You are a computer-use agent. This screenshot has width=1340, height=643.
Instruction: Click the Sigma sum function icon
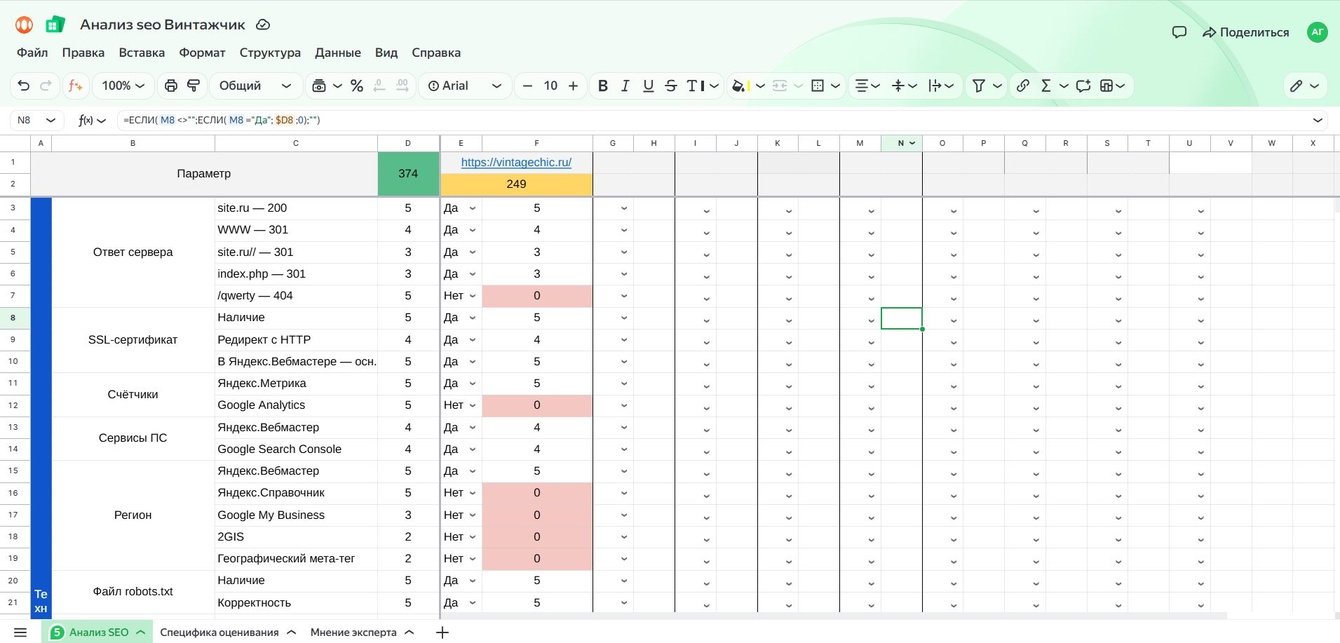(x=1046, y=86)
